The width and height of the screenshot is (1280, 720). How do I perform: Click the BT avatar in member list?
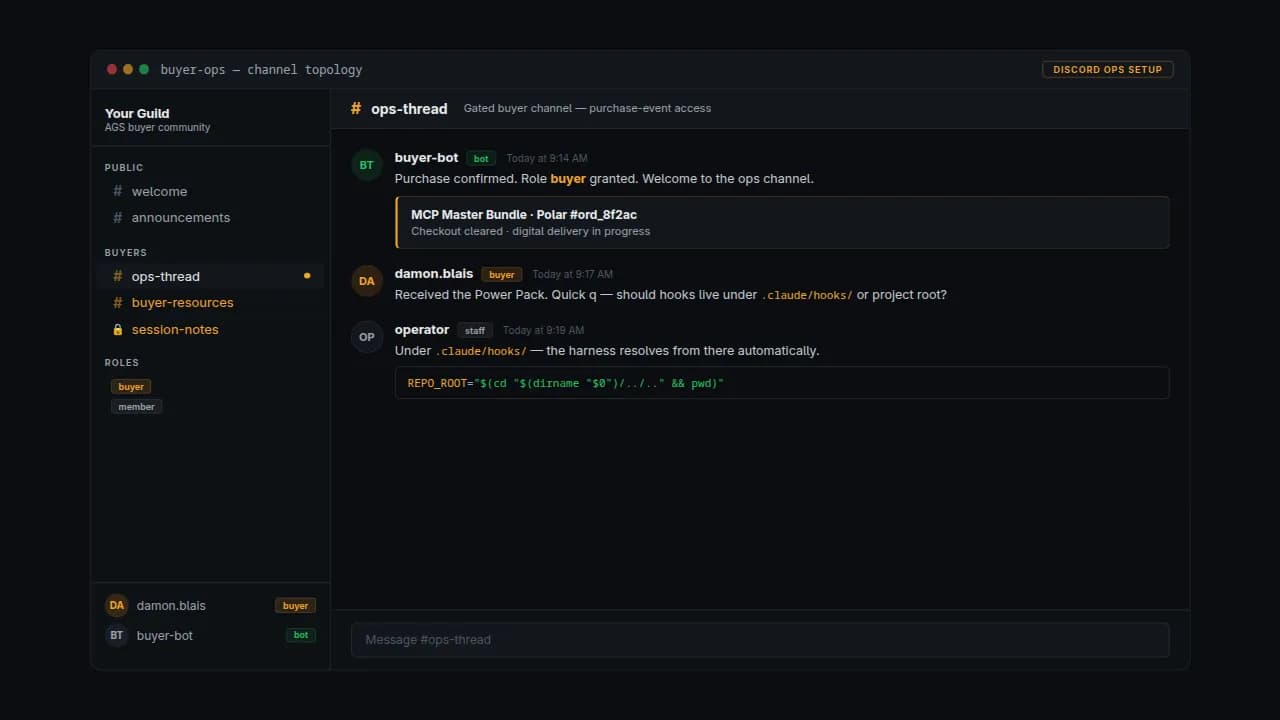click(x=117, y=635)
